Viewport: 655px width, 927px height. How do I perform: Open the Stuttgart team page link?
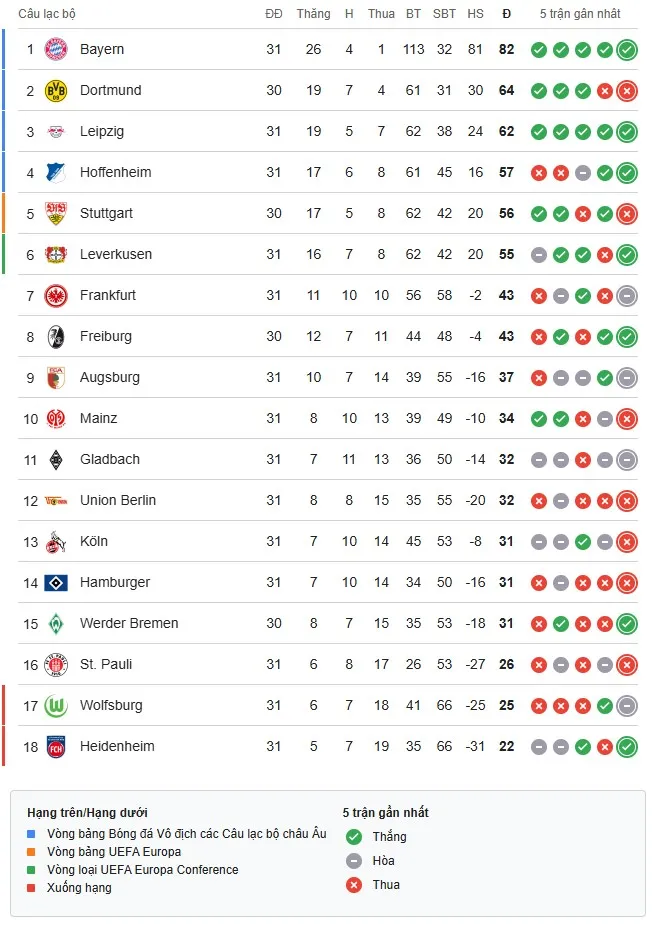[x=106, y=213]
